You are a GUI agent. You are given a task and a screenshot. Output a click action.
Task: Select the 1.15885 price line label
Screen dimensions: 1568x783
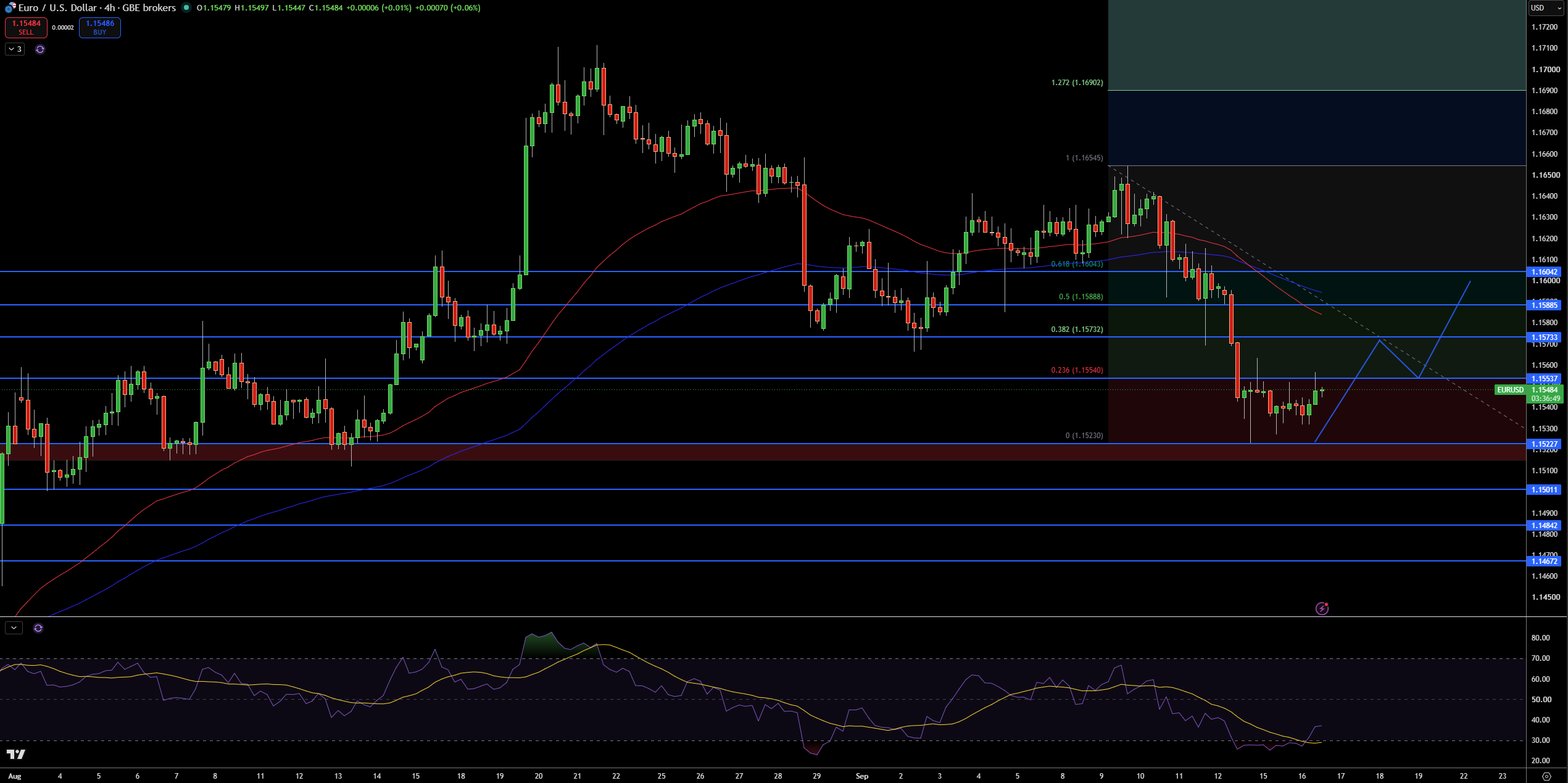1543,305
